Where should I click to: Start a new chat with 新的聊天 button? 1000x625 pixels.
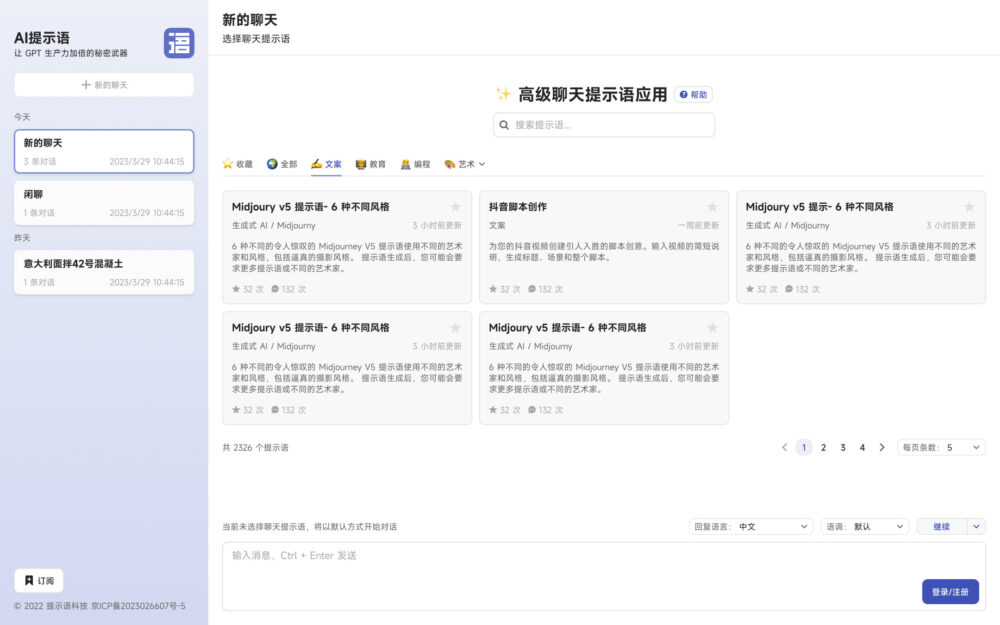click(104, 82)
